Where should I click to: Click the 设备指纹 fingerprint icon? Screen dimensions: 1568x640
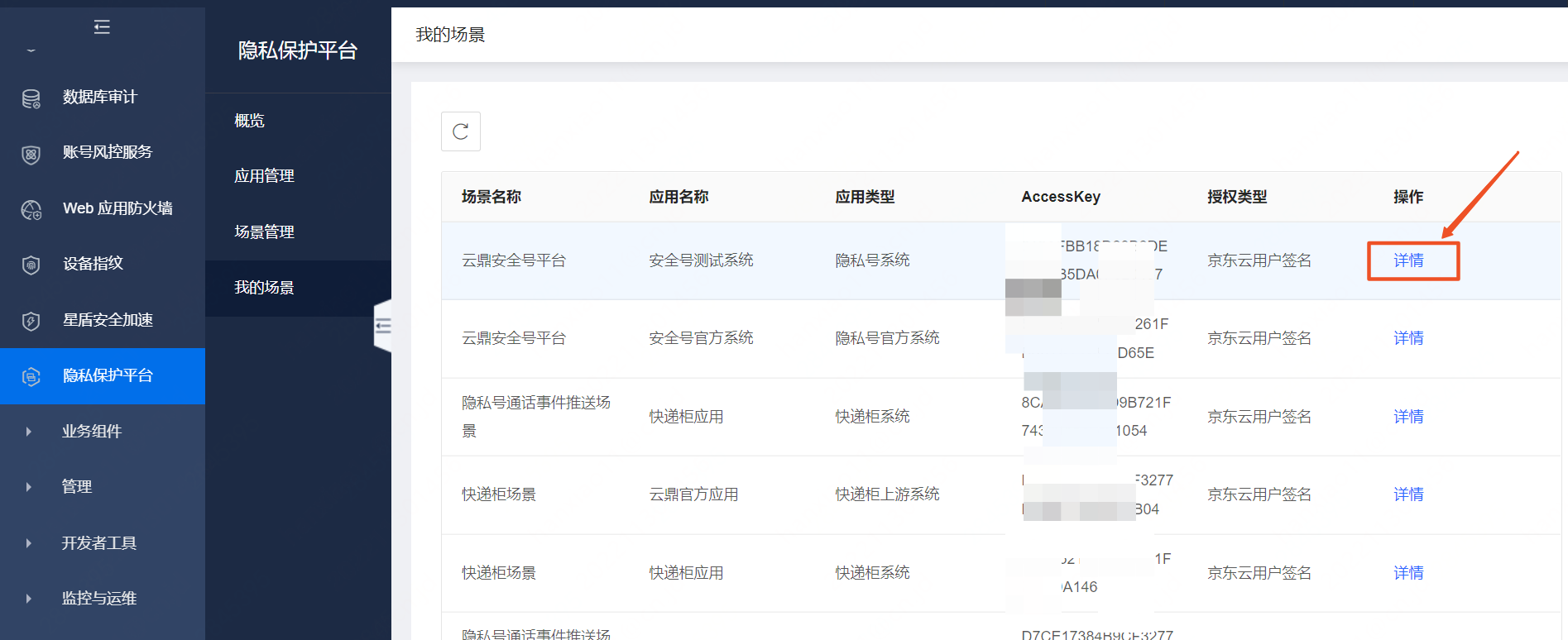point(31,265)
